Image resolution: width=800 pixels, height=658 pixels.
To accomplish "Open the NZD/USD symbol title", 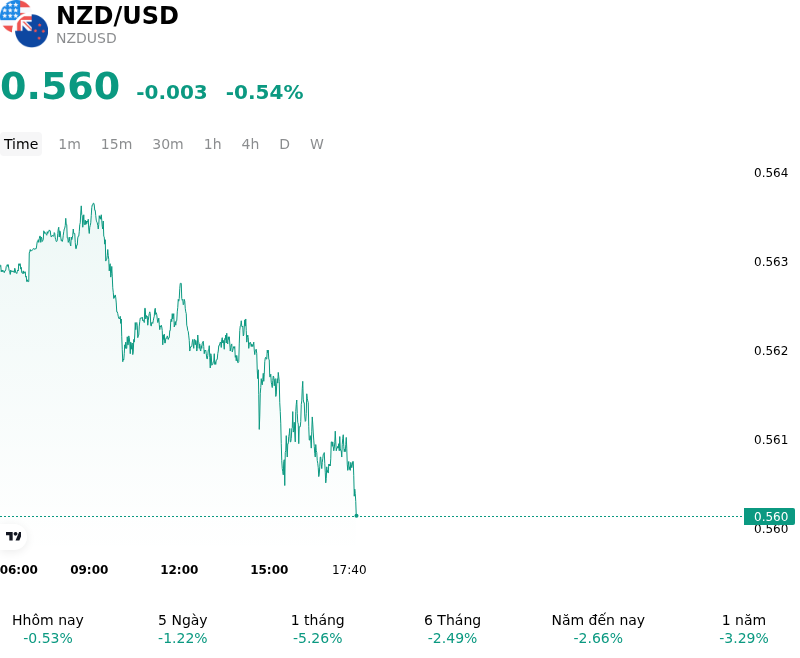I will tap(117, 16).
